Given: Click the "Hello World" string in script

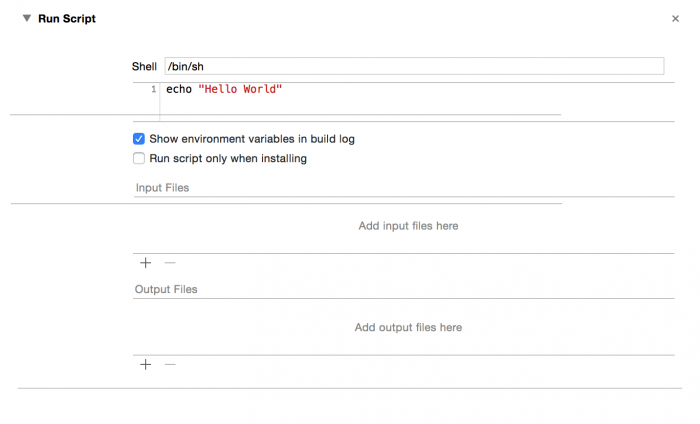Looking at the screenshot, I should [x=241, y=90].
